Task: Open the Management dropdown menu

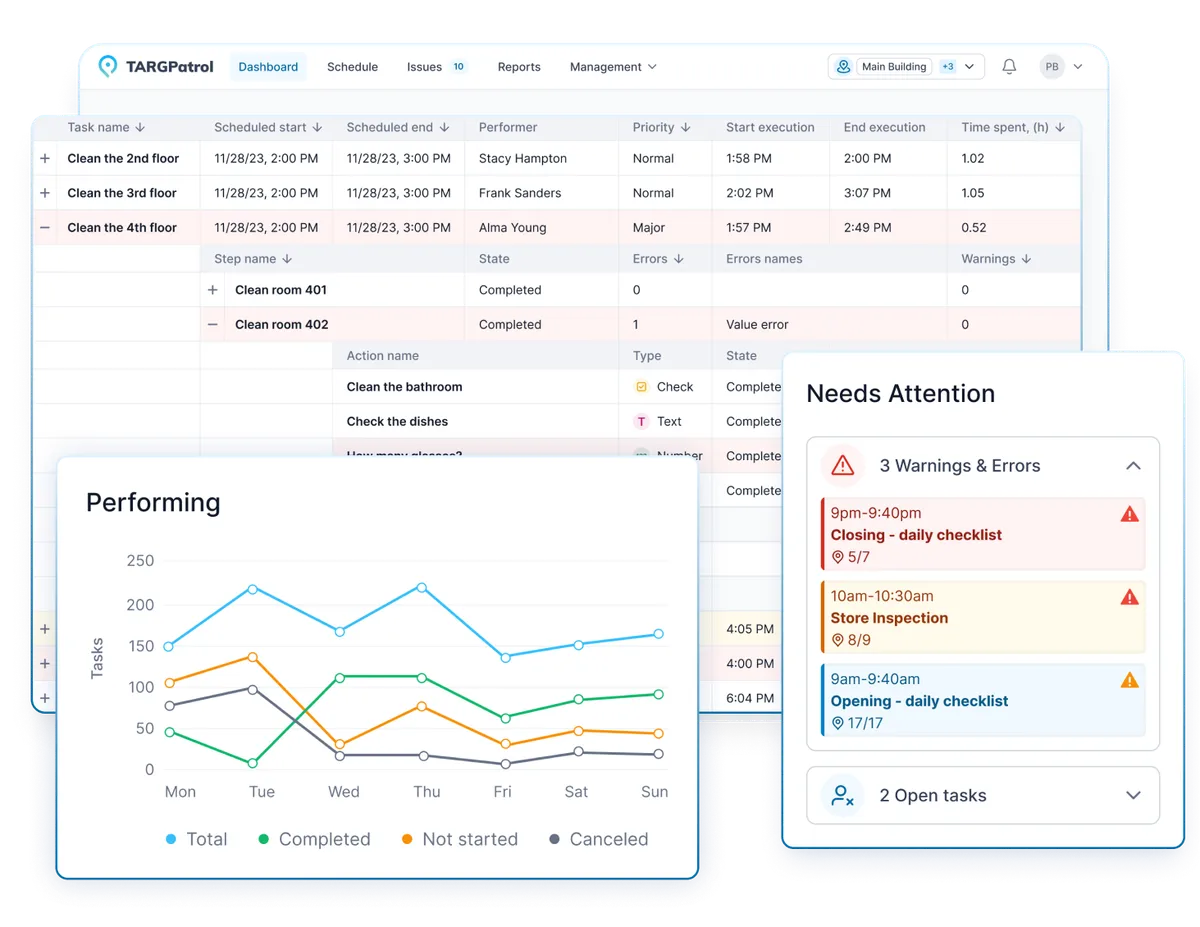Action: 613,67
